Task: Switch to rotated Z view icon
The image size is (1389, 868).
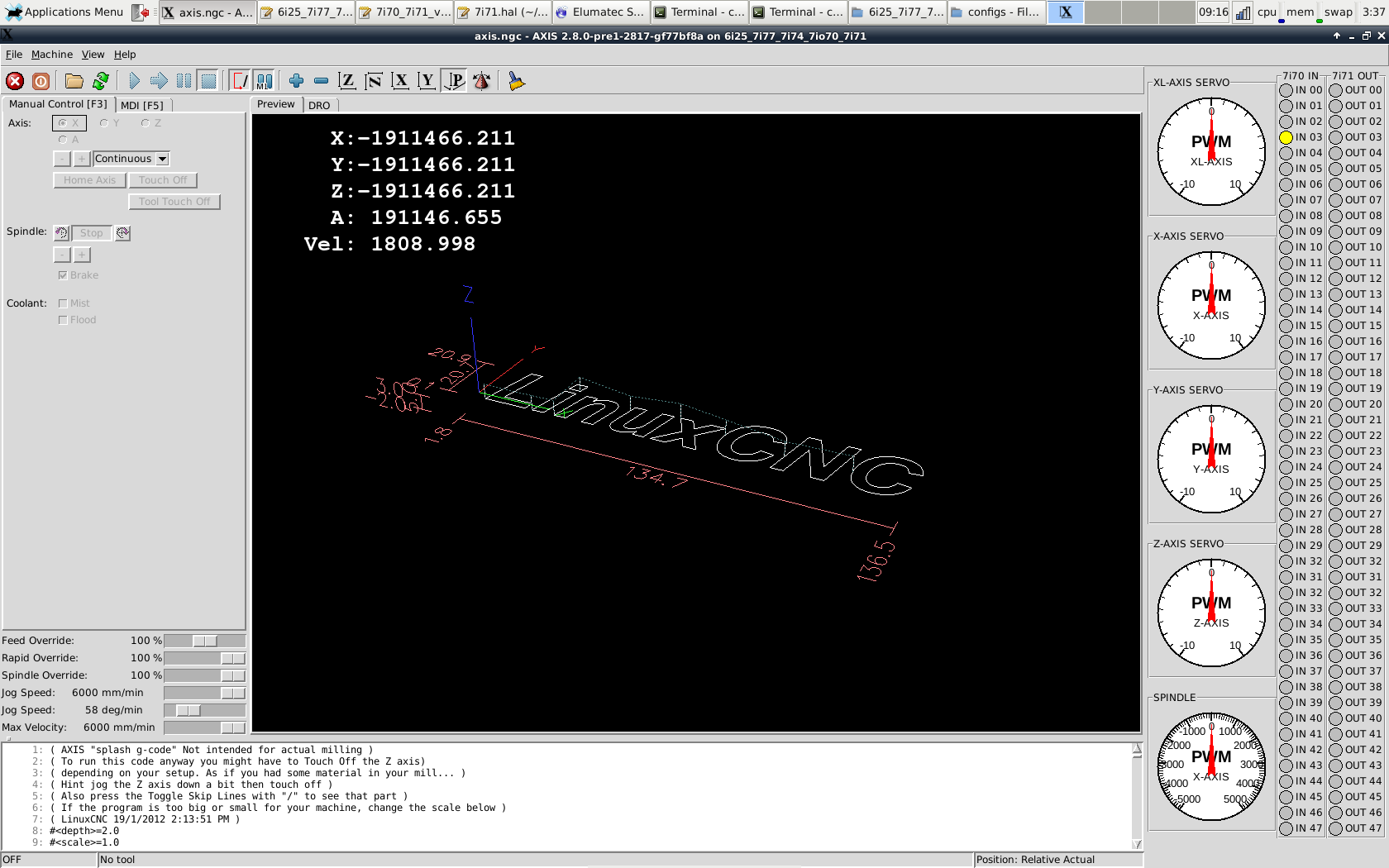Action: 374,81
